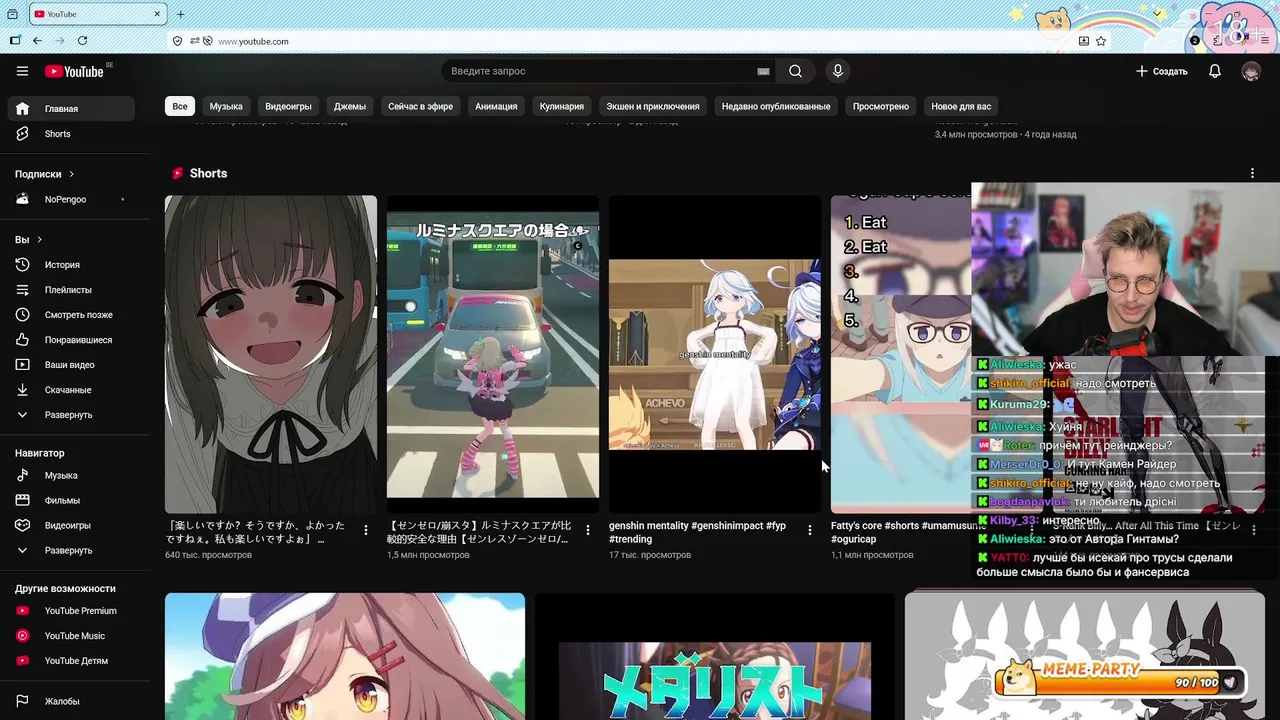This screenshot has width=1280, height=720.
Task: Open the genshin mentality short title
Action: click(698, 532)
